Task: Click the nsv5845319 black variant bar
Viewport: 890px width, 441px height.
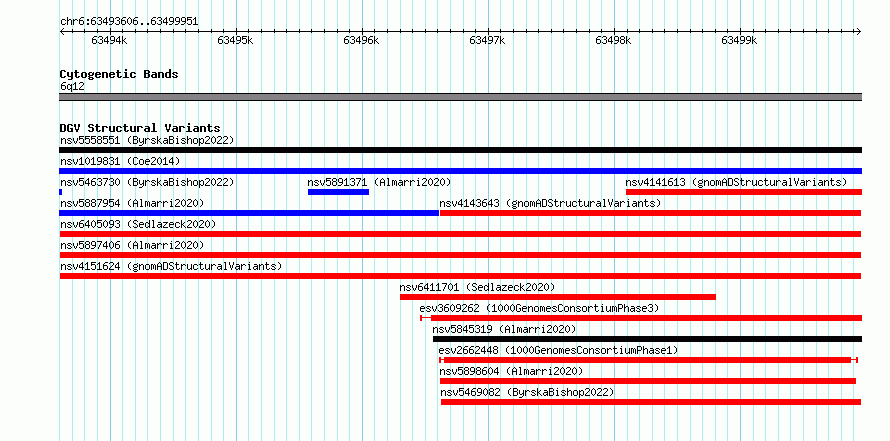Action: pyautogui.click(x=648, y=339)
